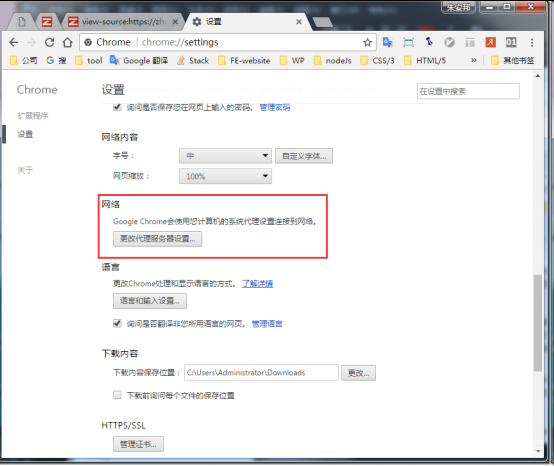Bookmark this page with the star icon
This screenshot has width=554, height=466.
click(367, 43)
